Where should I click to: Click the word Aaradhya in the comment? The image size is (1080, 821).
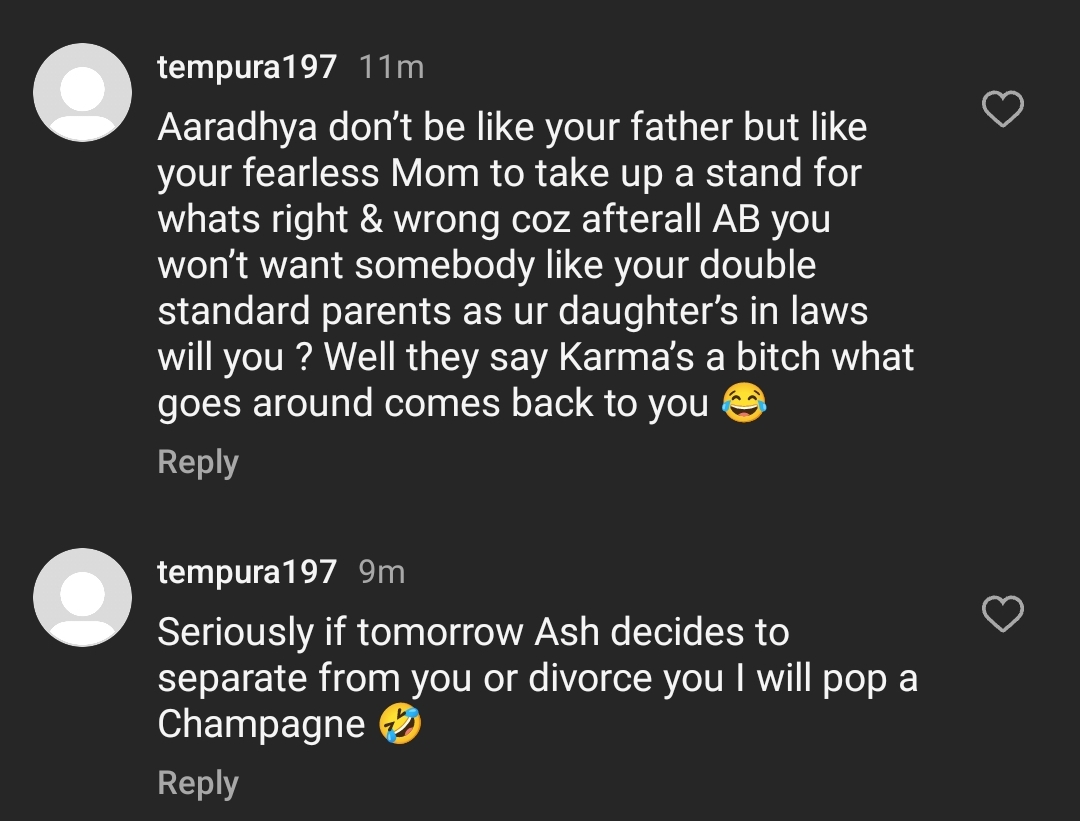pos(236,128)
